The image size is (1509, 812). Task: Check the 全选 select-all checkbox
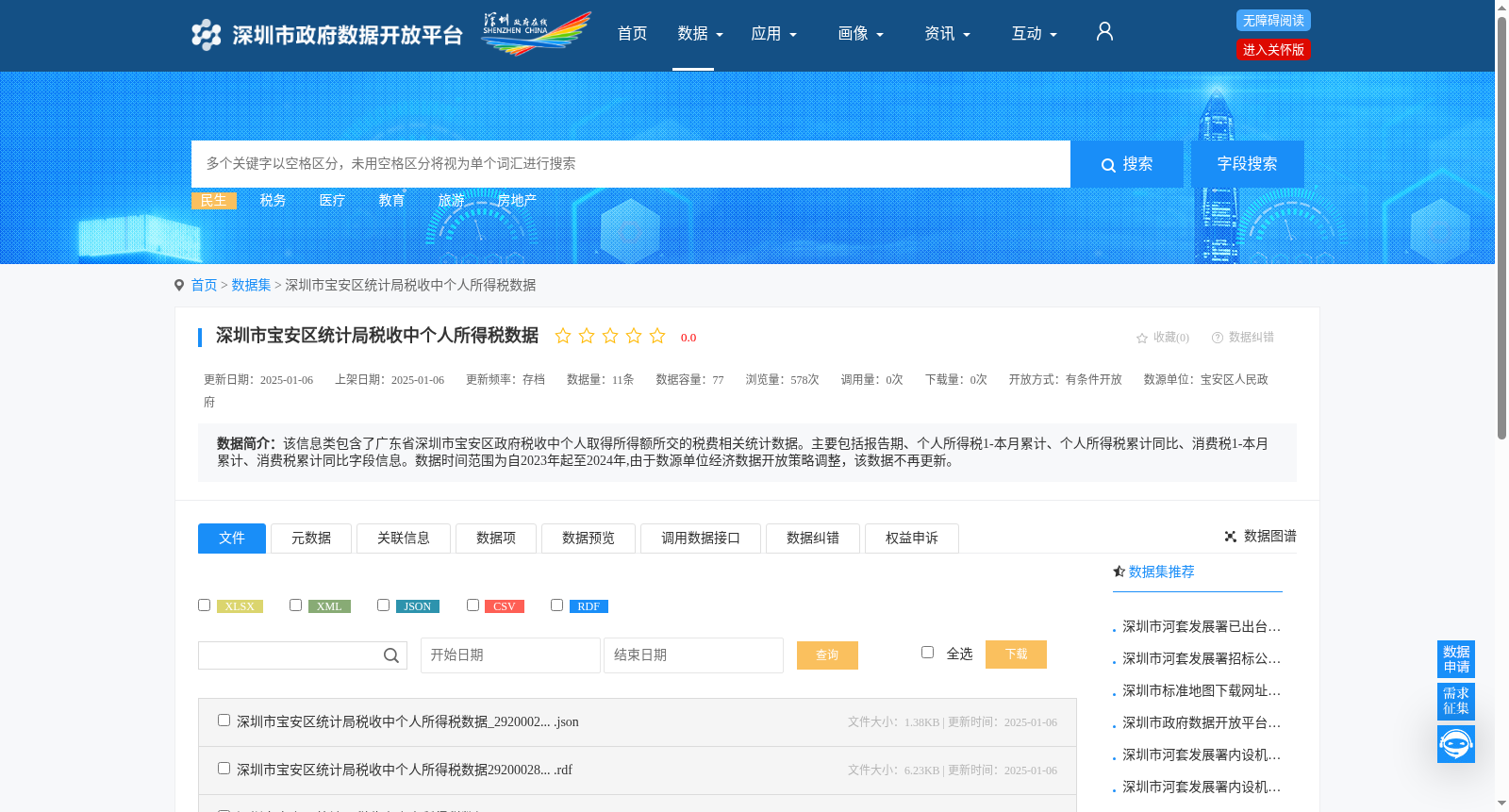(927, 653)
